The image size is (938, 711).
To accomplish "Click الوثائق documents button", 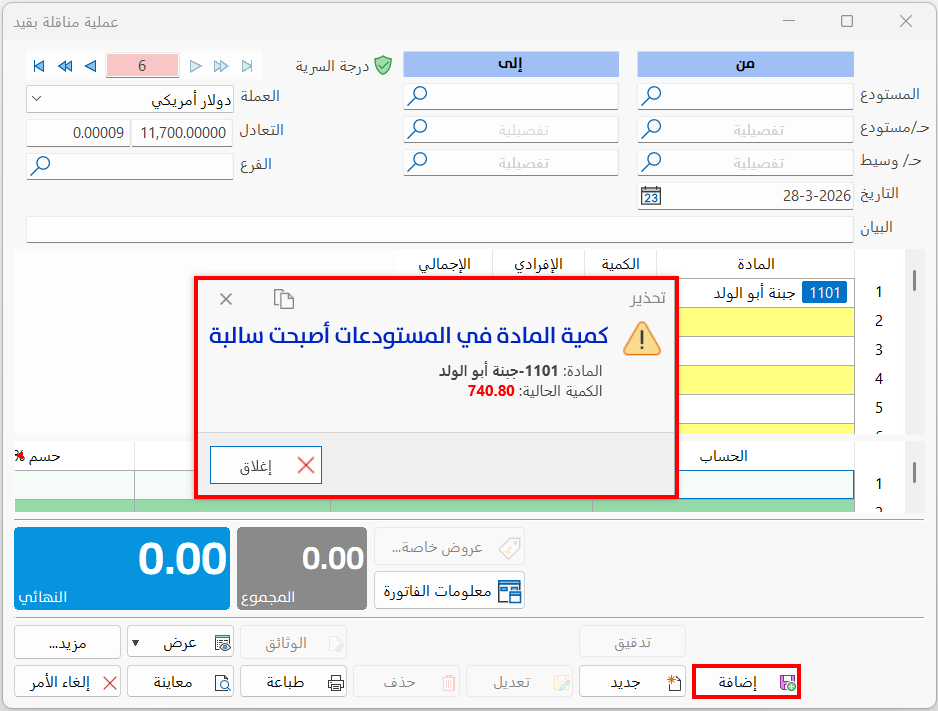I will pyautogui.click(x=293, y=642).
